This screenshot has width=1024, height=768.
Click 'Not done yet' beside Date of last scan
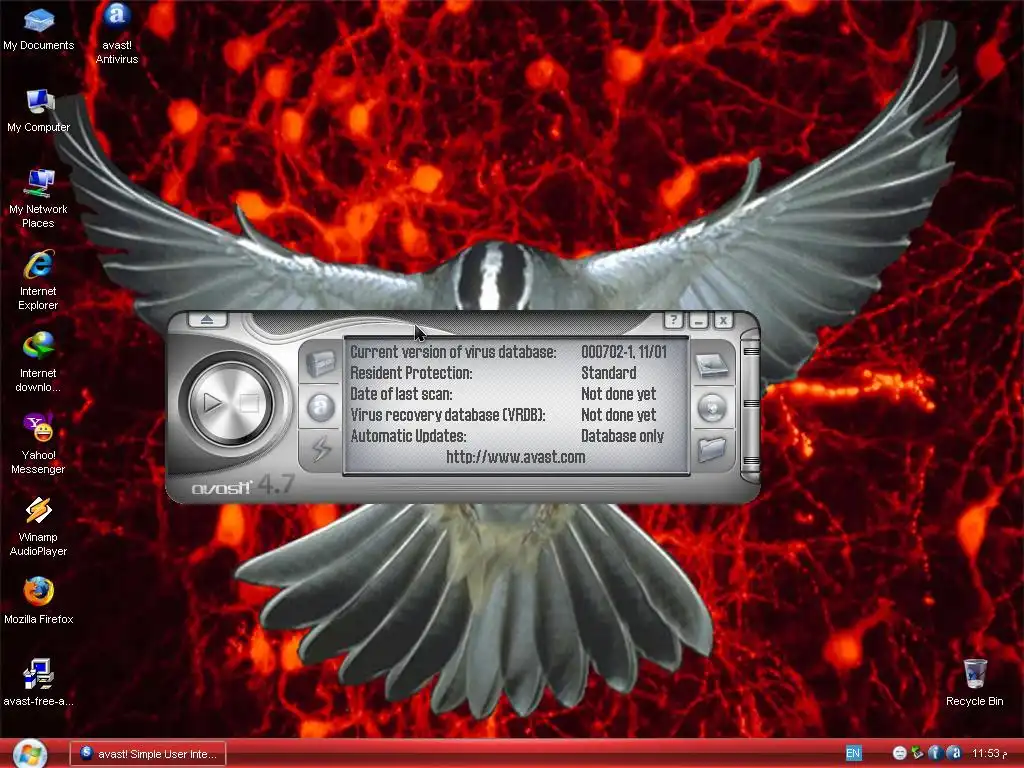point(618,394)
